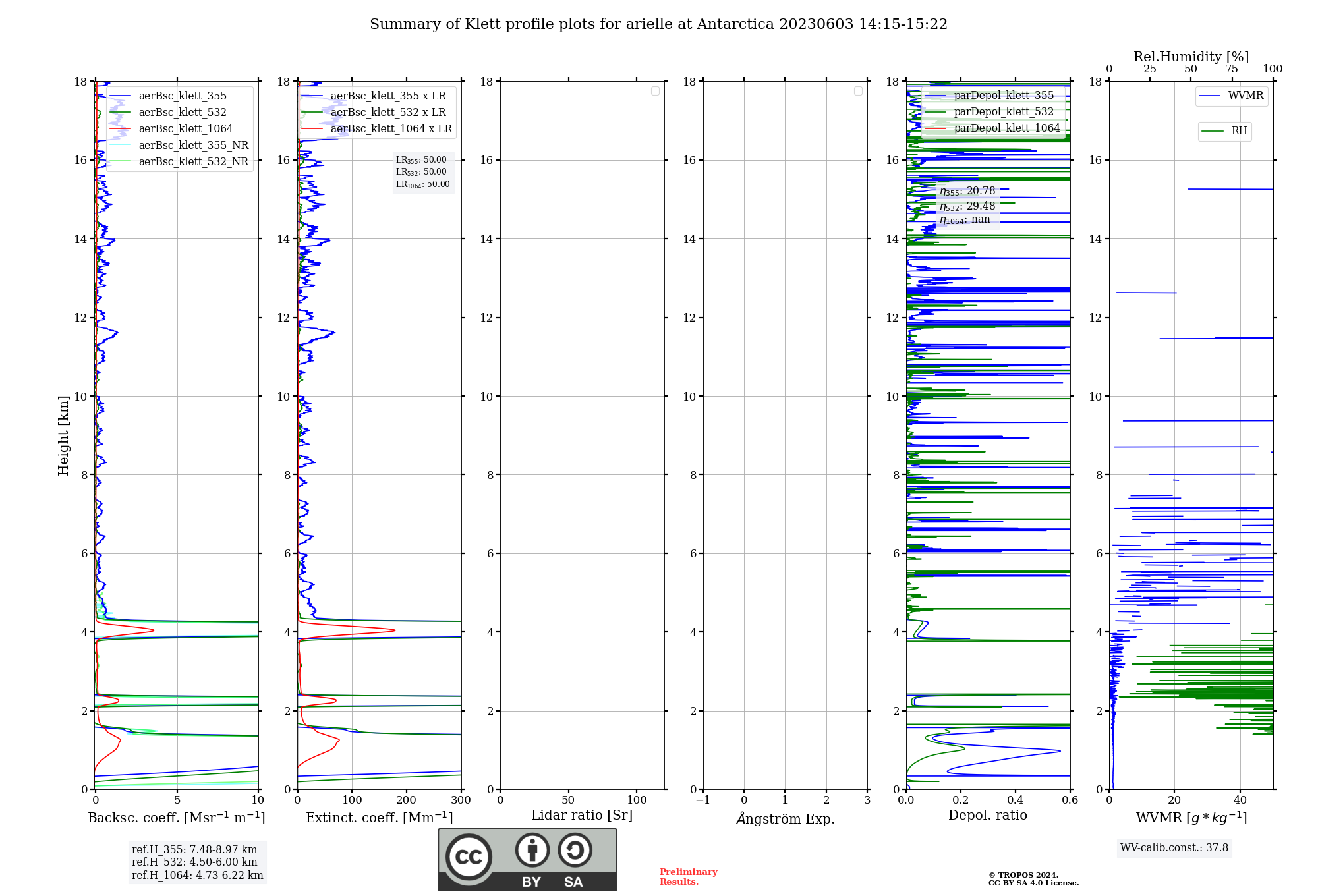This screenshot has width=1318, height=896.
Task: Click the η355: 20.78 value
Action: [967, 191]
